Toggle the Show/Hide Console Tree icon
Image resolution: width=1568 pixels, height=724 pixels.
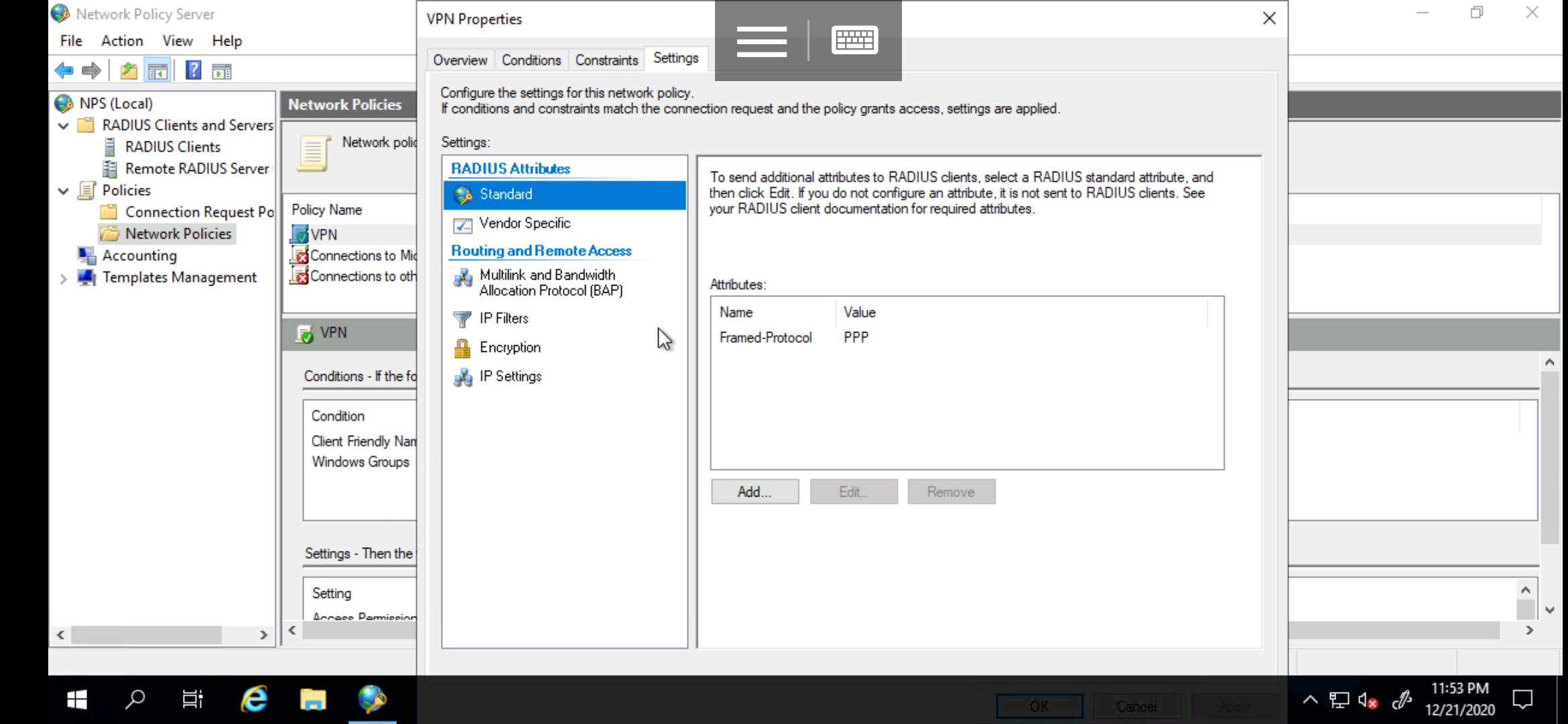157,70
